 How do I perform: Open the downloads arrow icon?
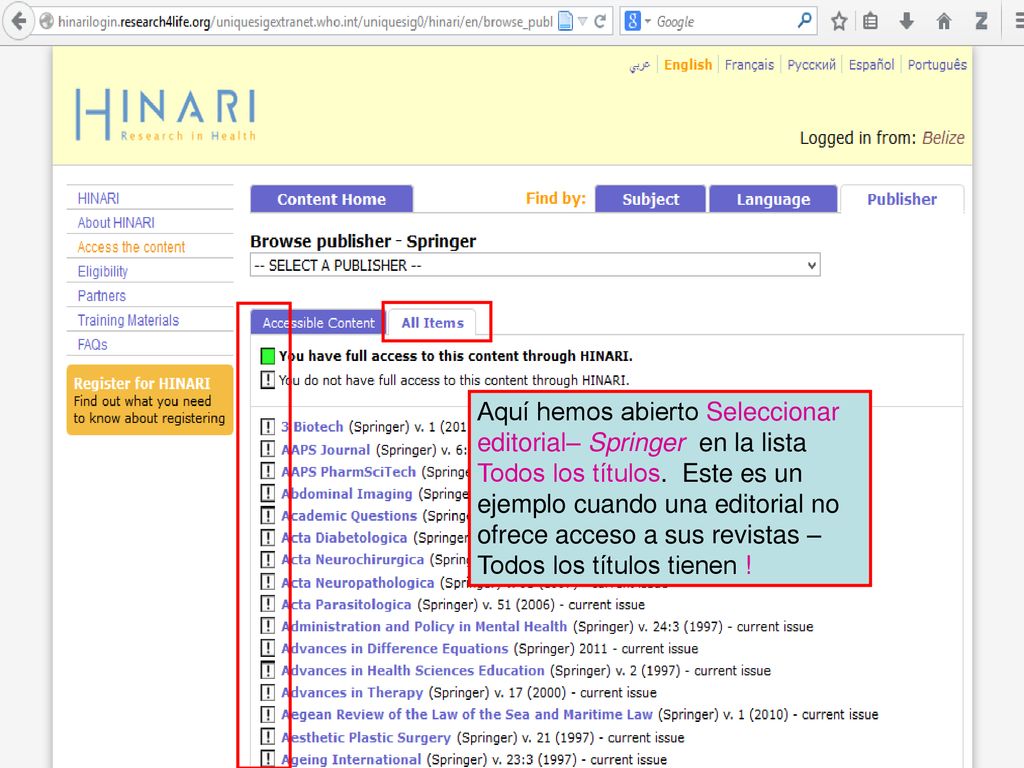coord(906,22)
